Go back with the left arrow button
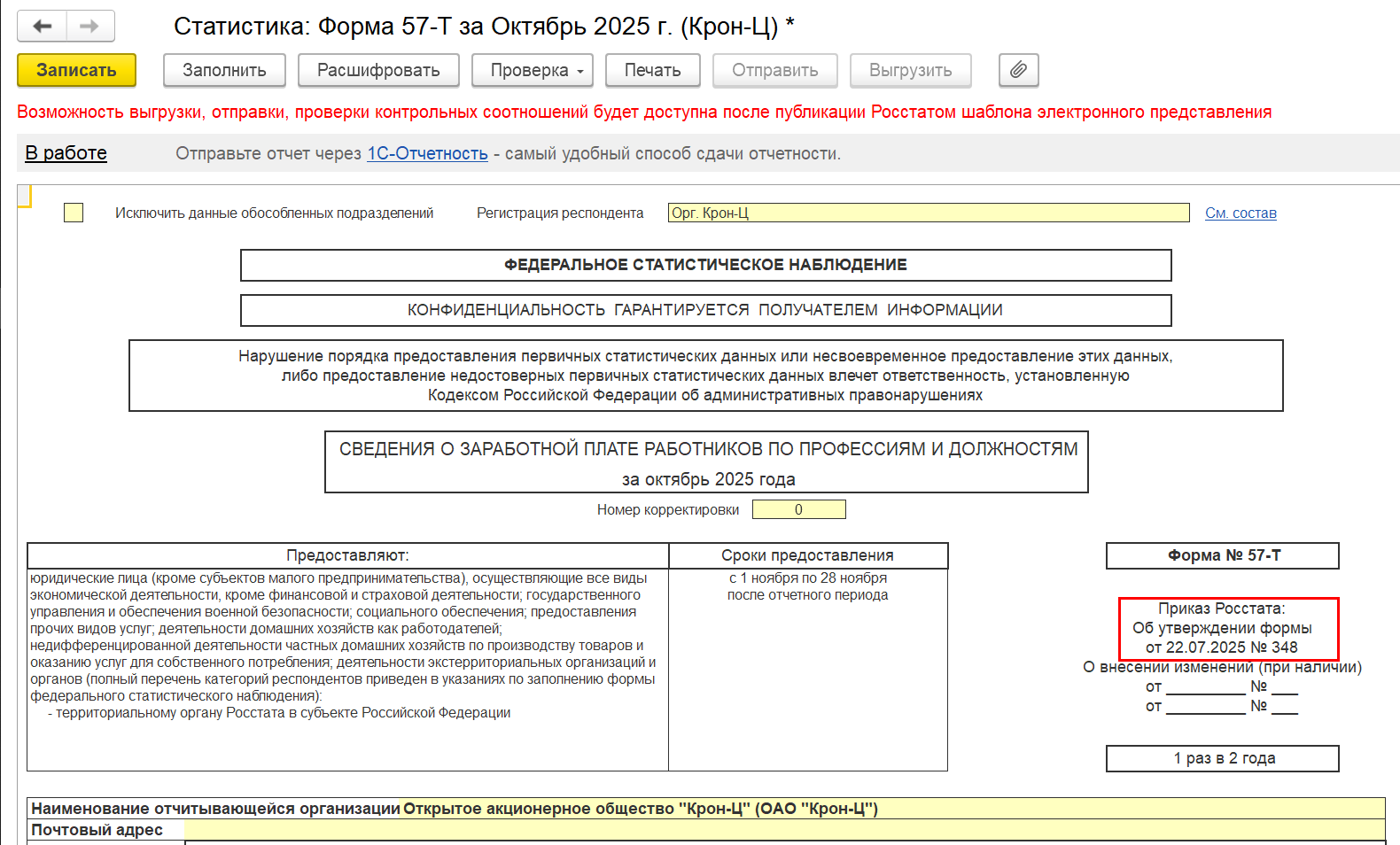 point(42,26)
